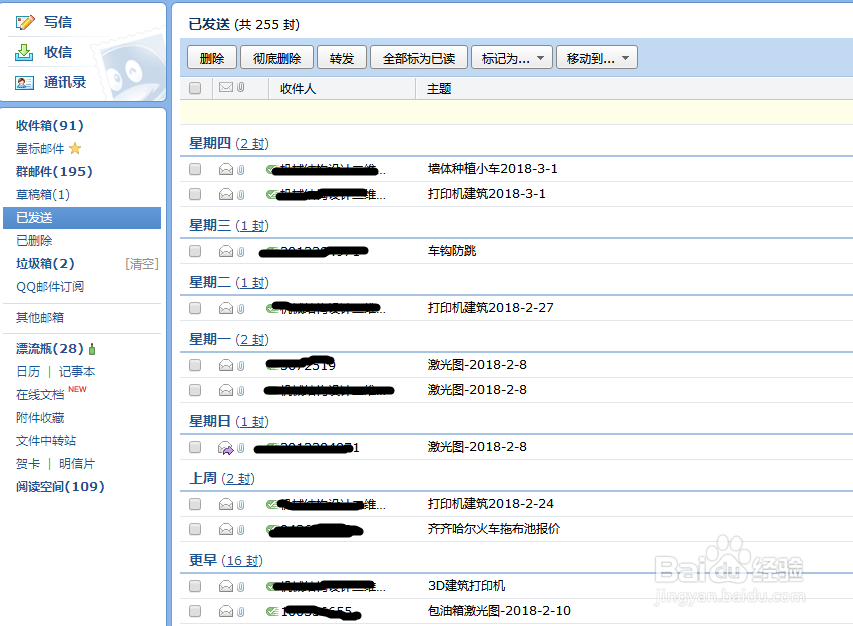This screenshot has width=853, height=626.
Task: Check the box for 打印机建筑2018-3-1
Action: coord(195,194)
